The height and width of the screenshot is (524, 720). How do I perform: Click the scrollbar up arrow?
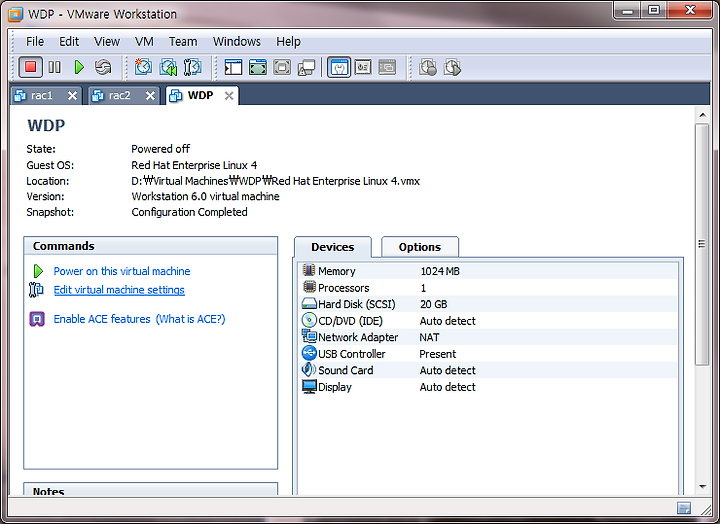pos(702,114)
